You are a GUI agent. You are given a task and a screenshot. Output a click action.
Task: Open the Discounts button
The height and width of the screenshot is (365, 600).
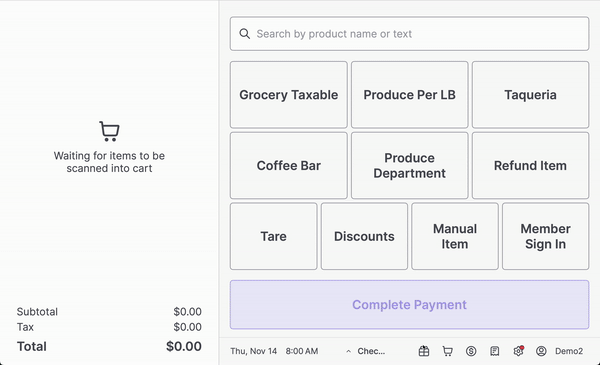(364, 236)
